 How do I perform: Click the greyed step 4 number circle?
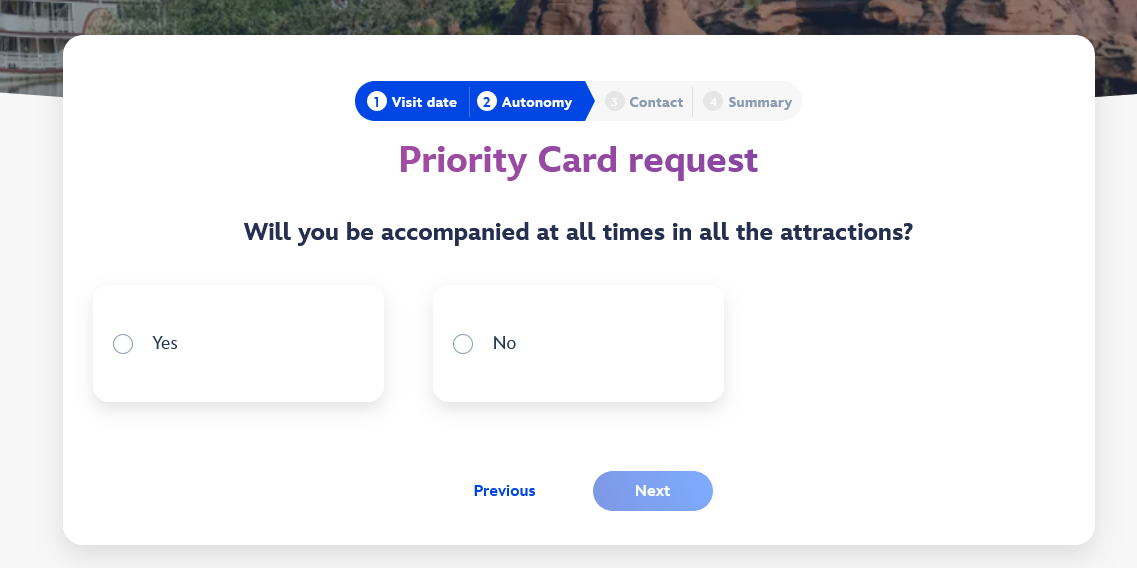click(x=713, y=102)
